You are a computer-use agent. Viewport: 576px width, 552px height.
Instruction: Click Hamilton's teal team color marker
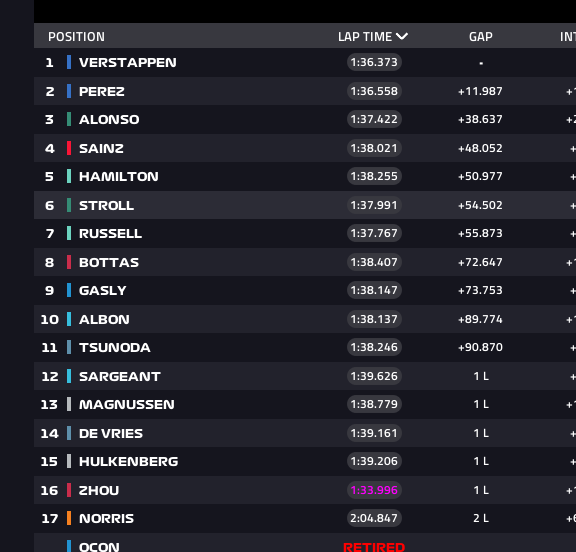[x=69, y=176]
